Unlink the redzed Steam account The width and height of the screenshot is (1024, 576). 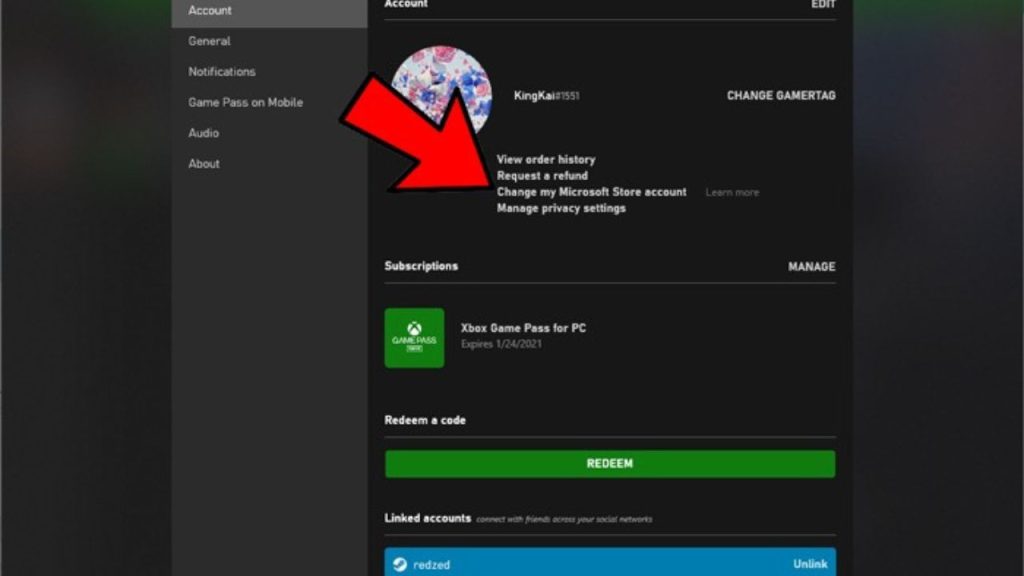pos(810,564)
